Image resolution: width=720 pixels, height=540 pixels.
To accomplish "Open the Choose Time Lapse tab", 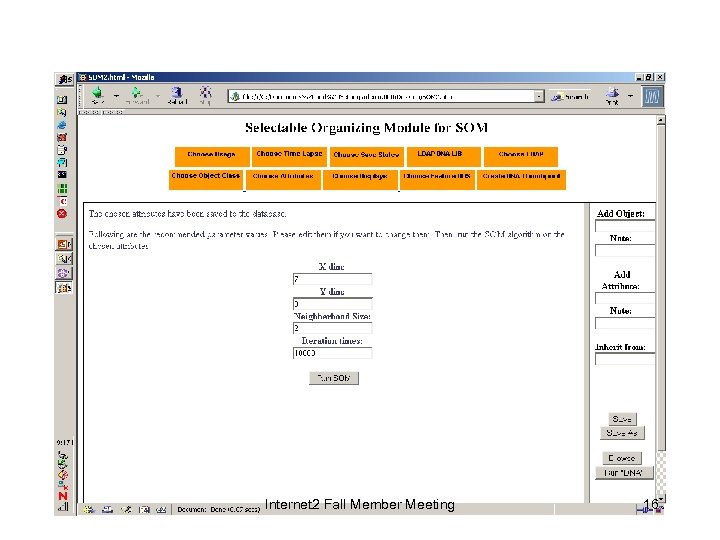I will coord(289,157).
